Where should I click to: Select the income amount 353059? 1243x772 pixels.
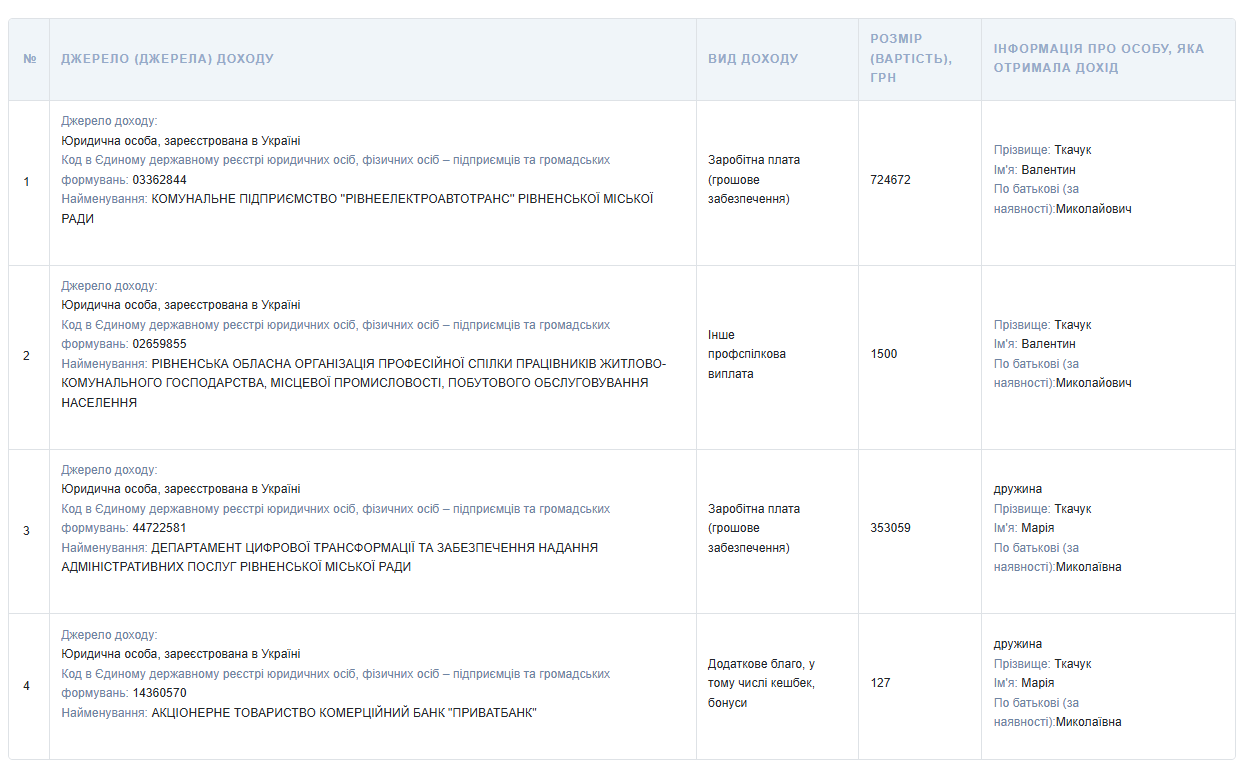890,528
